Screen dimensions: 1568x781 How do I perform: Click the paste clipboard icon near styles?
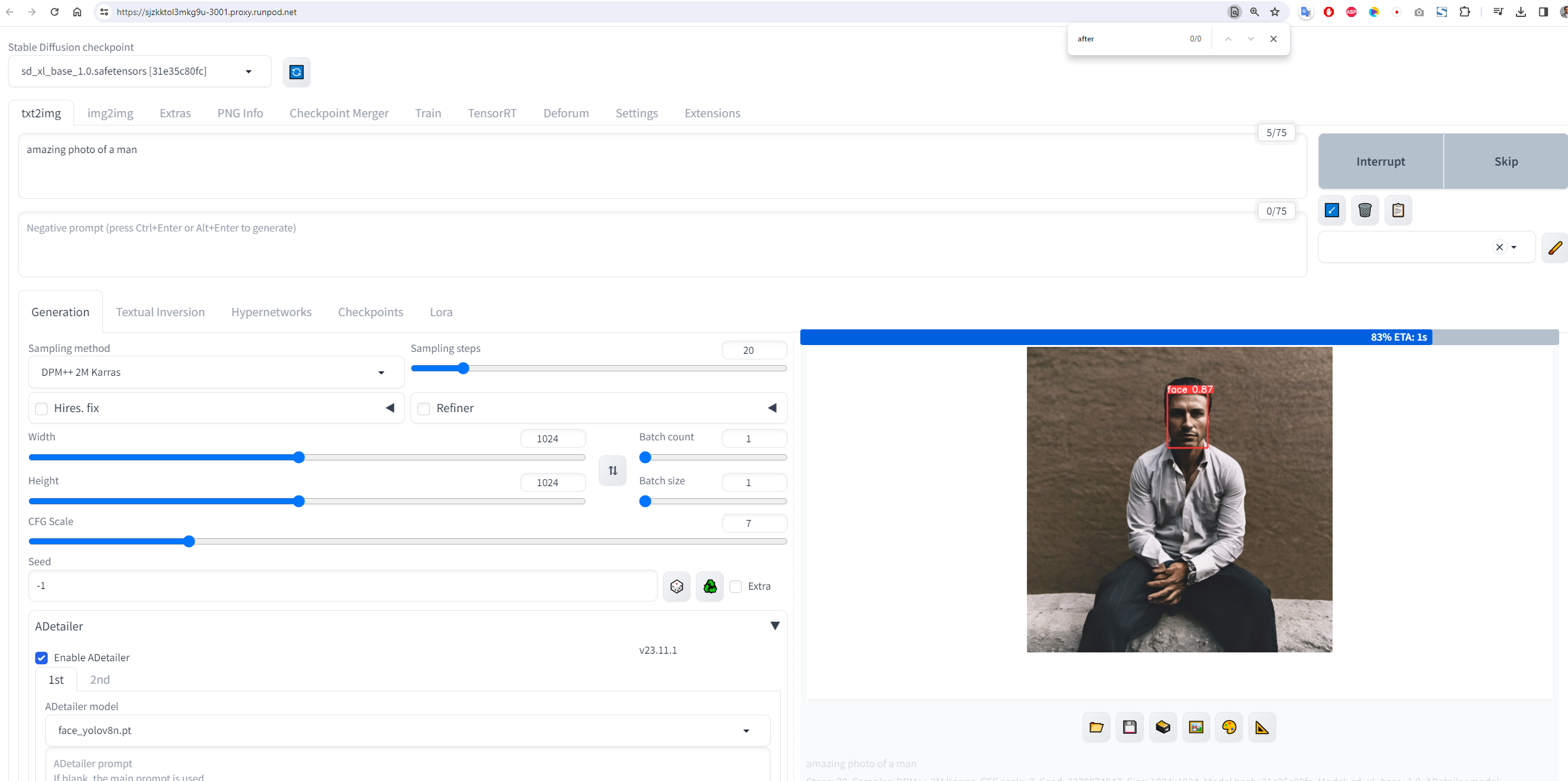pyautogui.click(x=1398, y=210)
